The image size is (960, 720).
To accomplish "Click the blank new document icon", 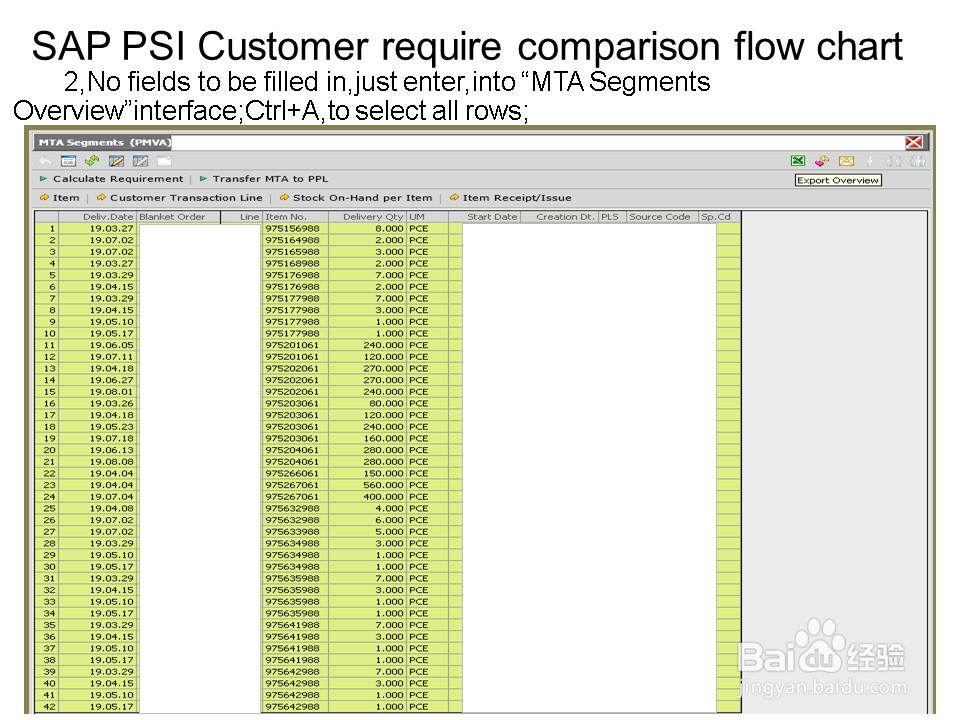I will (x=164, y=161).
